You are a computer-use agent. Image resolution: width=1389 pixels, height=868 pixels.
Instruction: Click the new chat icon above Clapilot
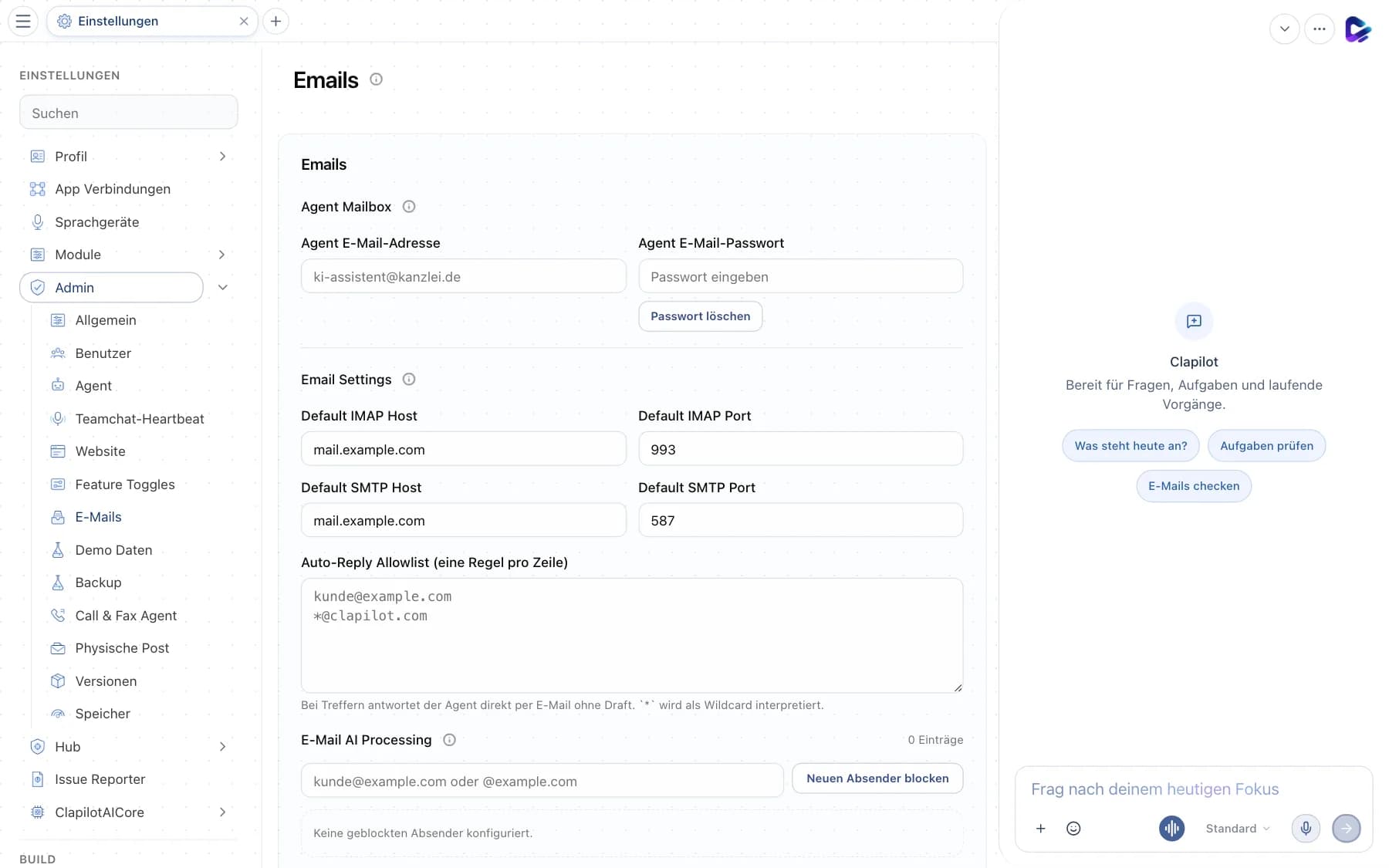click(x=1194, y=321)
